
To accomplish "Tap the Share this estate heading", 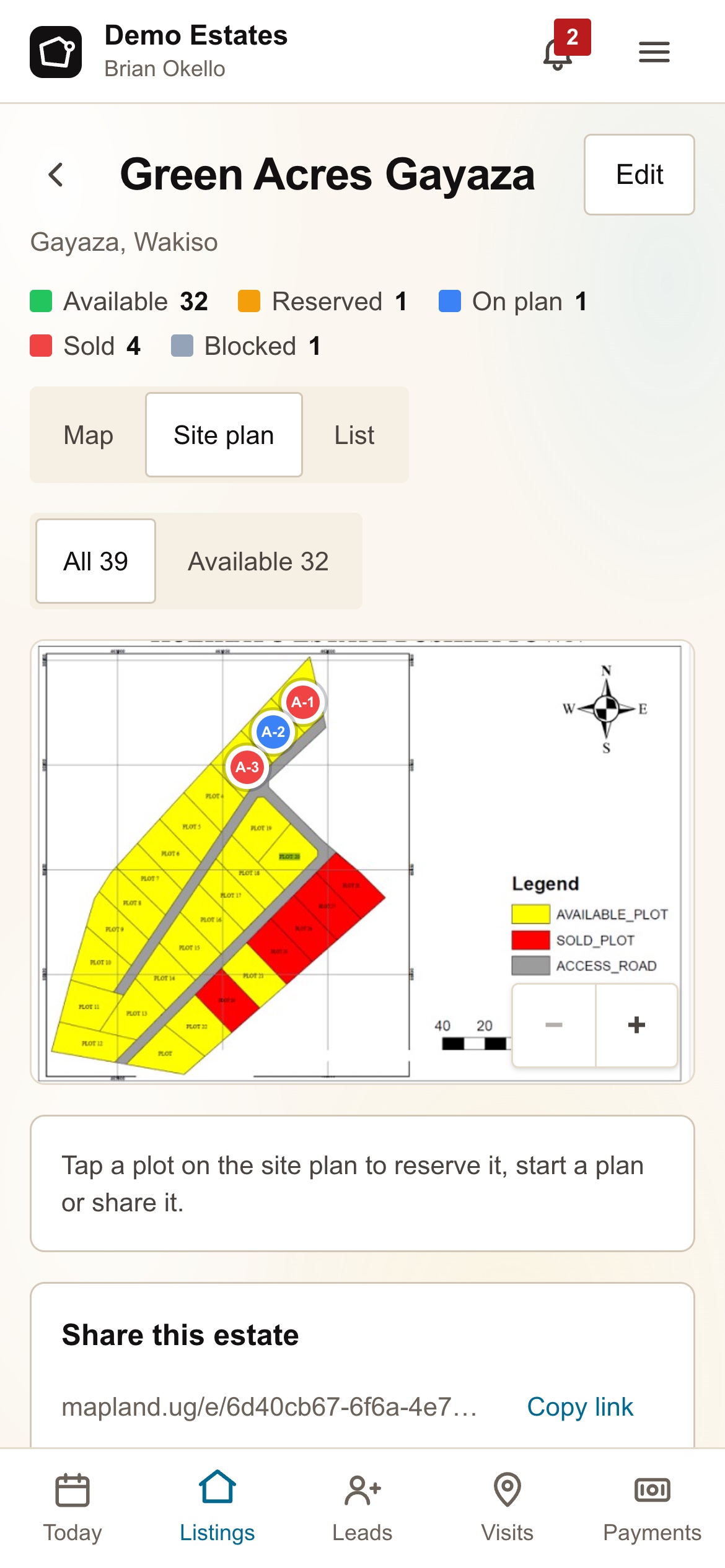I will pyautogui.click(x=180, y=1335).
